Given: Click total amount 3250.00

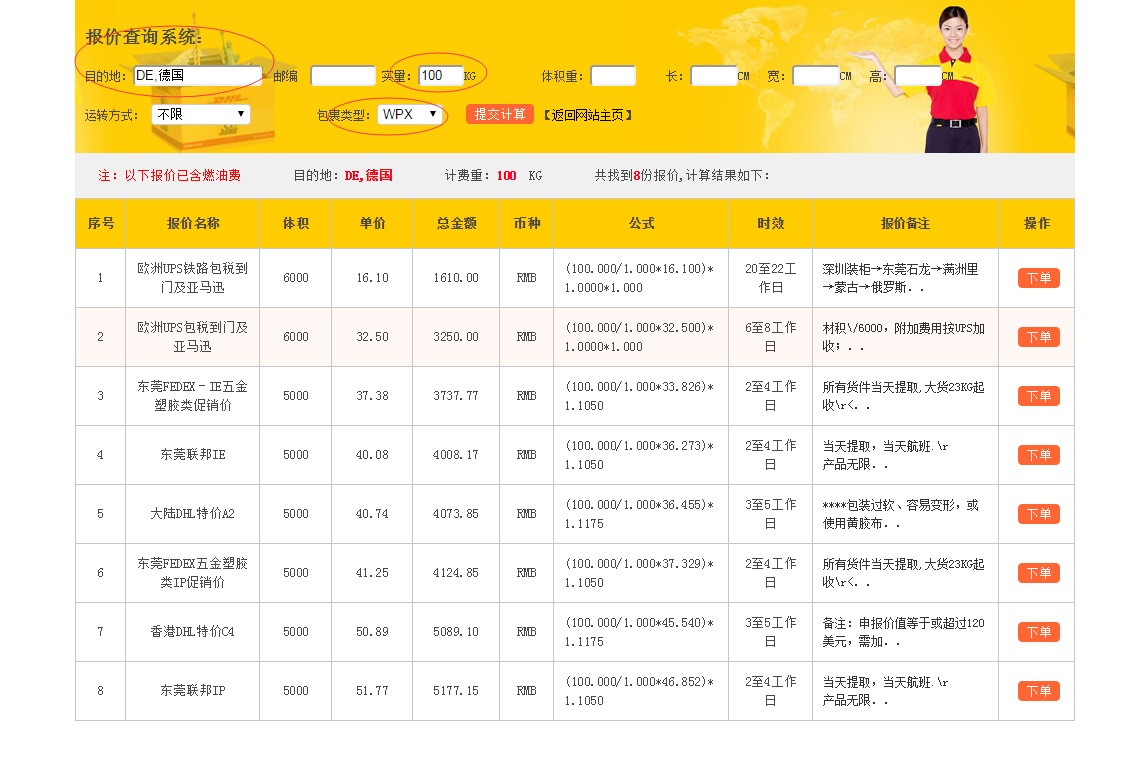Looking at the screenshot, I should coord(456,337).
